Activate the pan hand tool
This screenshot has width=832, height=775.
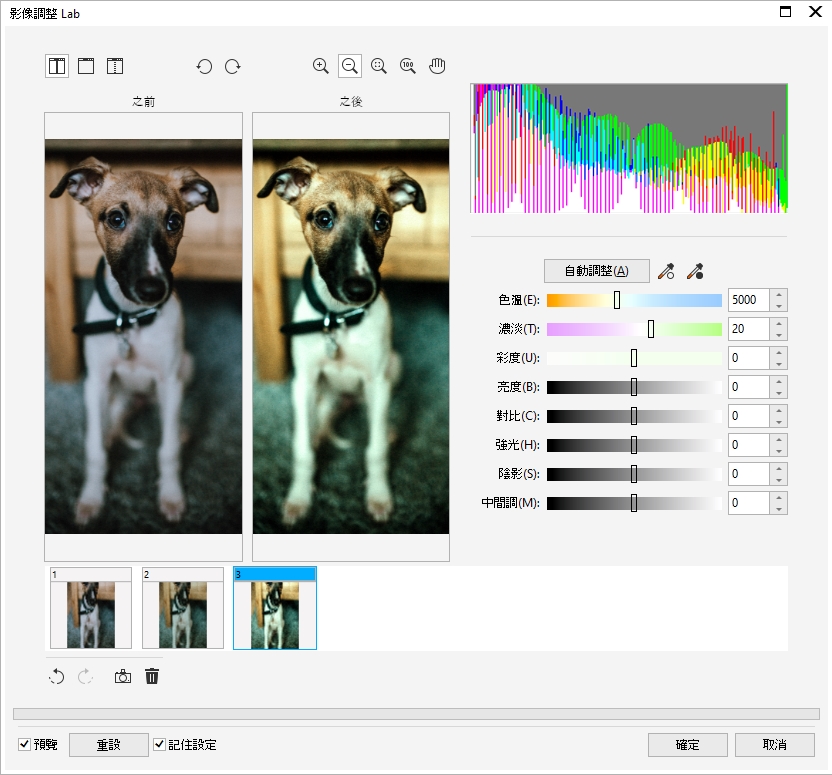point(437,66)
